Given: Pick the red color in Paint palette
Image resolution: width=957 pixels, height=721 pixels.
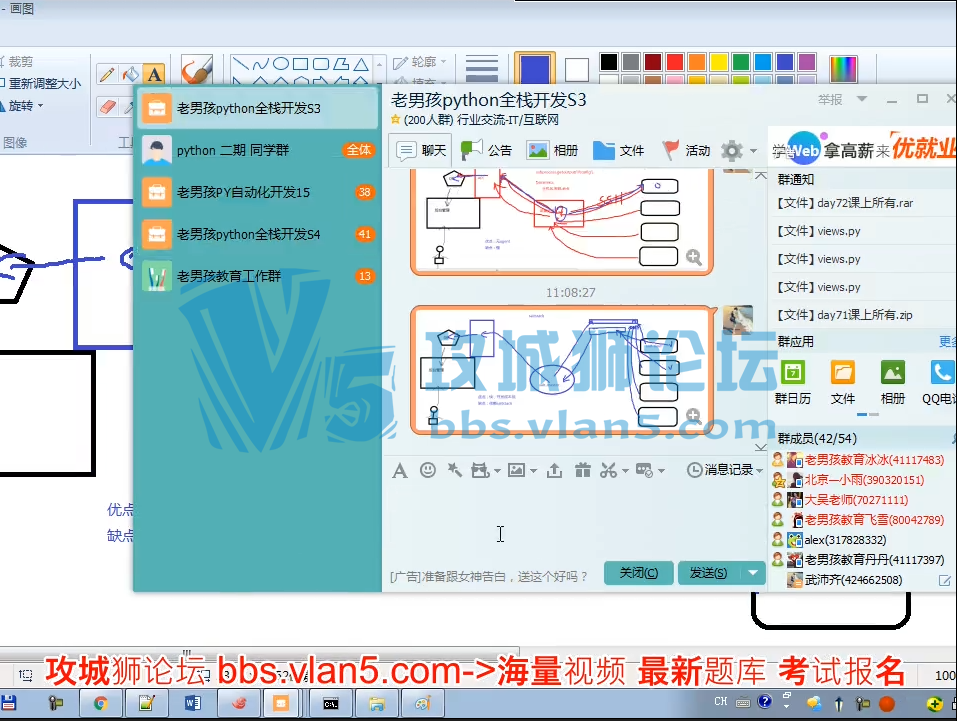Looking at the screenshot, I should [675, 62].
